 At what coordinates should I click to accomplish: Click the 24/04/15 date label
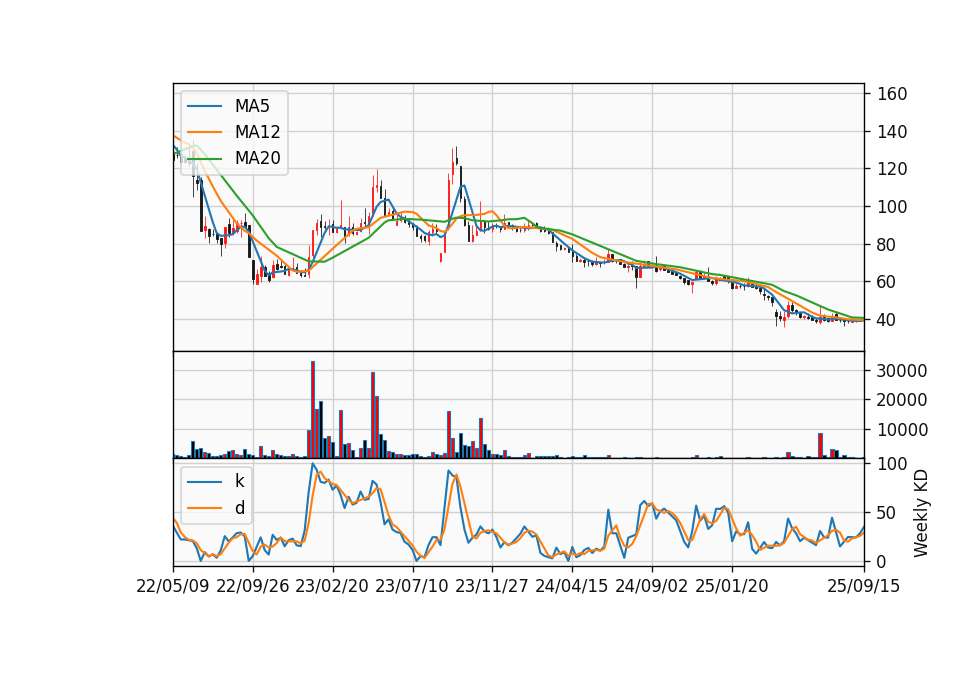pyautogui.click(x=572, y=586)
